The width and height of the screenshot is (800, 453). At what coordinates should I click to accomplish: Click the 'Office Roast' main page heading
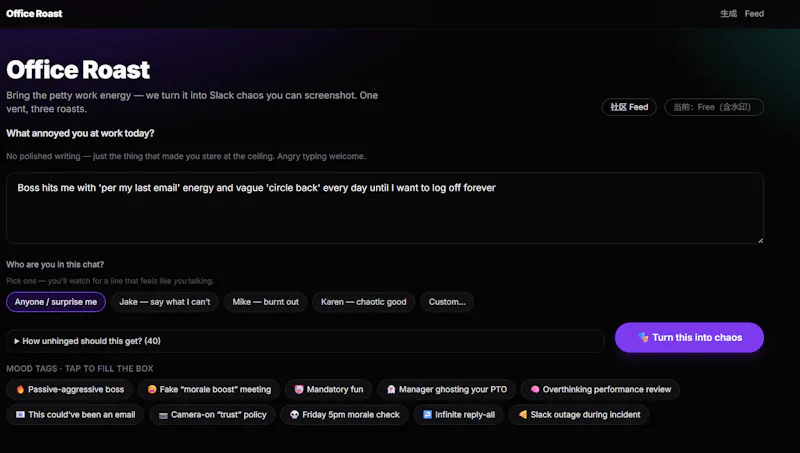pyautogui.click(x=78, y=70)
